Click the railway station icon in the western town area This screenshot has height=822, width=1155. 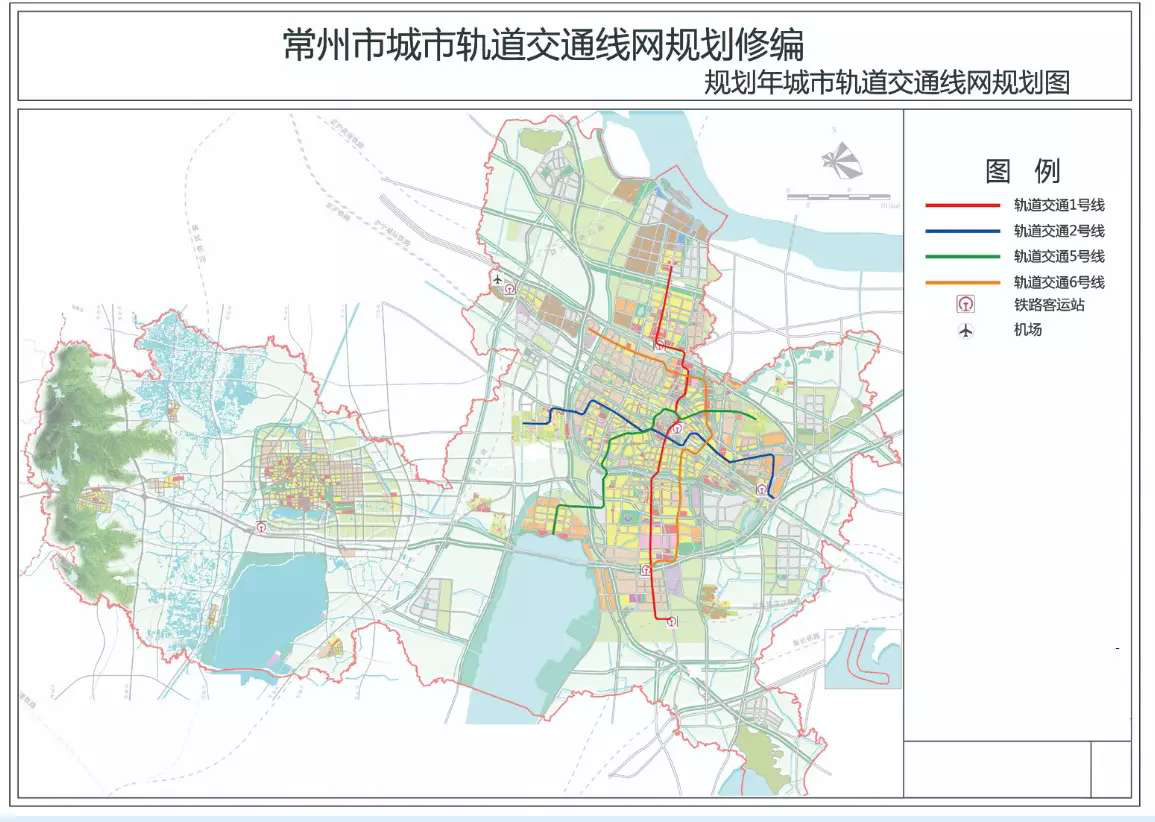[262, 527]
